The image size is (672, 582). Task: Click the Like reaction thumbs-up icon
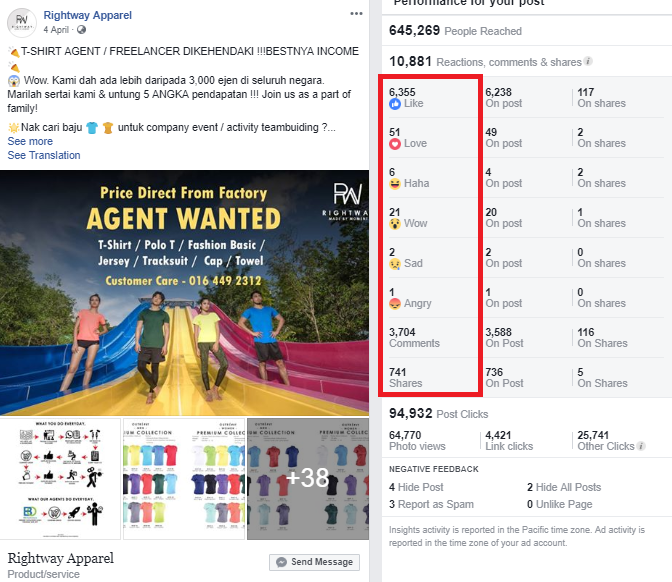pyautogui.click(x=395, y=103)
